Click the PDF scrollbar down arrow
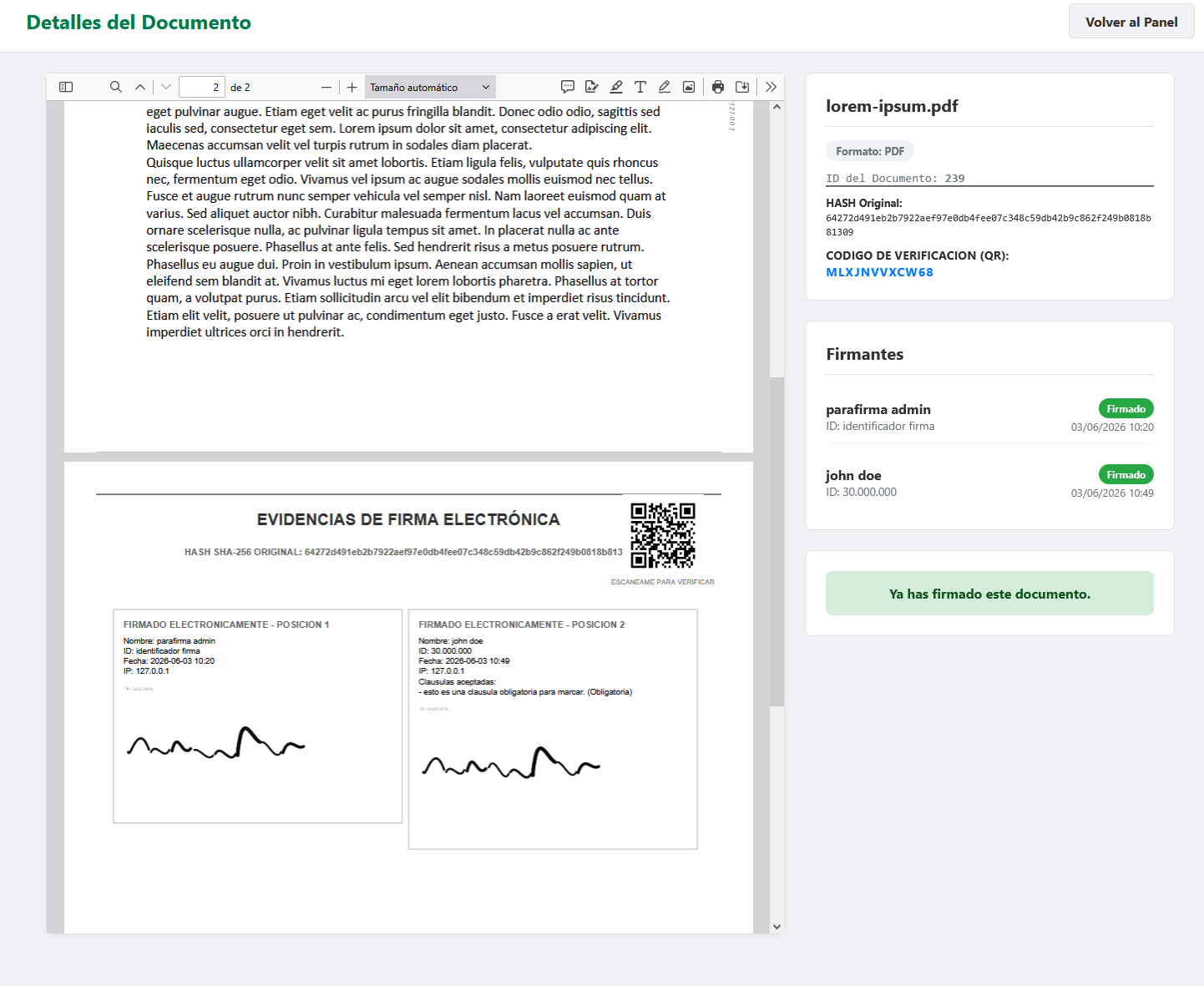The height and width of the screenshot is (986, 1204). (x=777, y=927)
